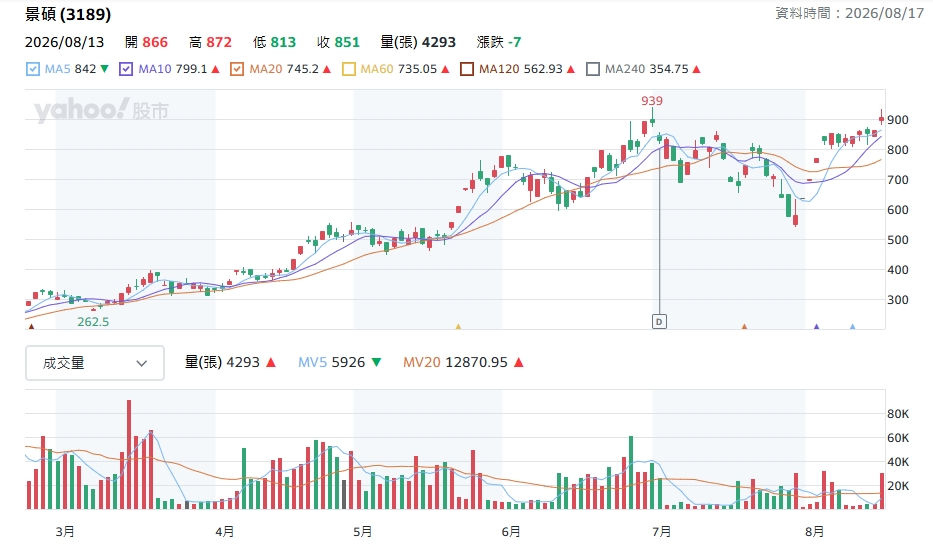Uncheck the MA20 moving average checkbox
The height and width of the screenshot is (547, 933).
pos(237,69)
